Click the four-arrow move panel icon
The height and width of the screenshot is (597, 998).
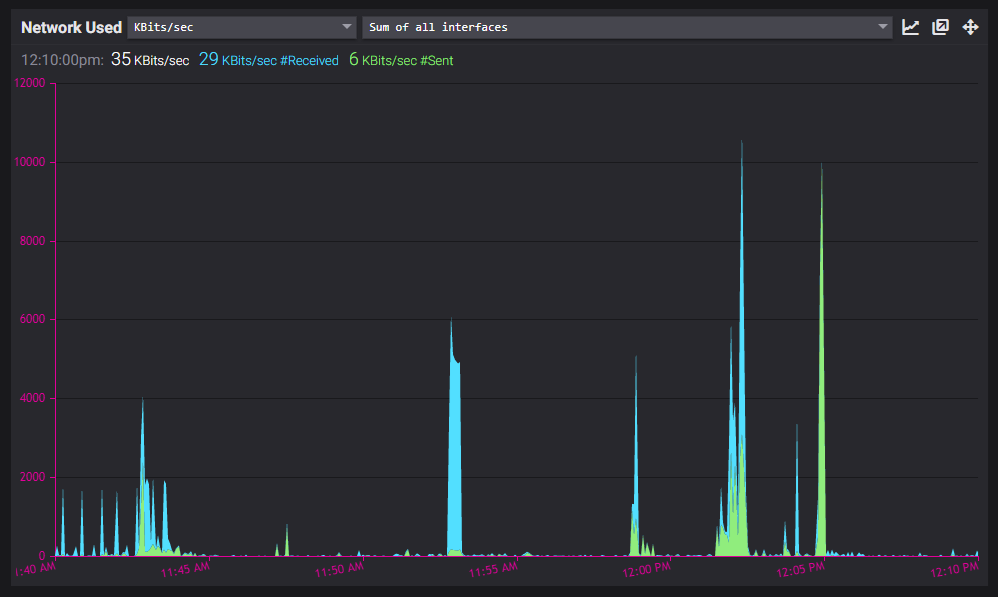970,27
